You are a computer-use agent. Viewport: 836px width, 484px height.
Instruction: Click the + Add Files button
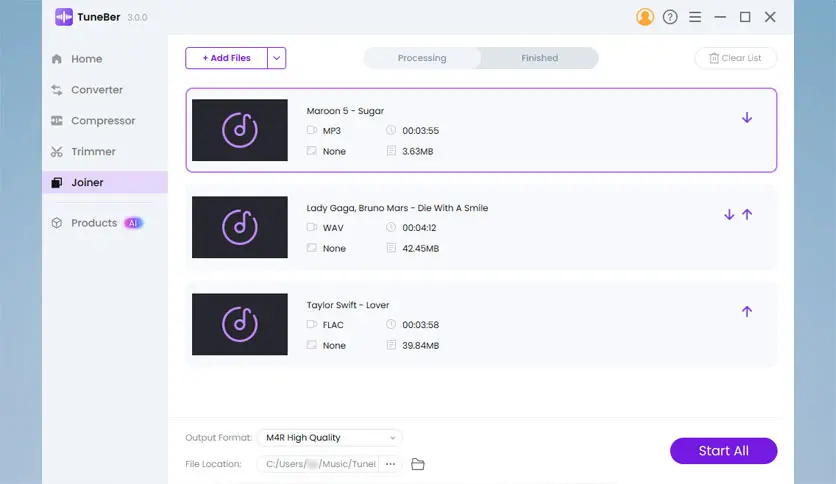[227, 58]
